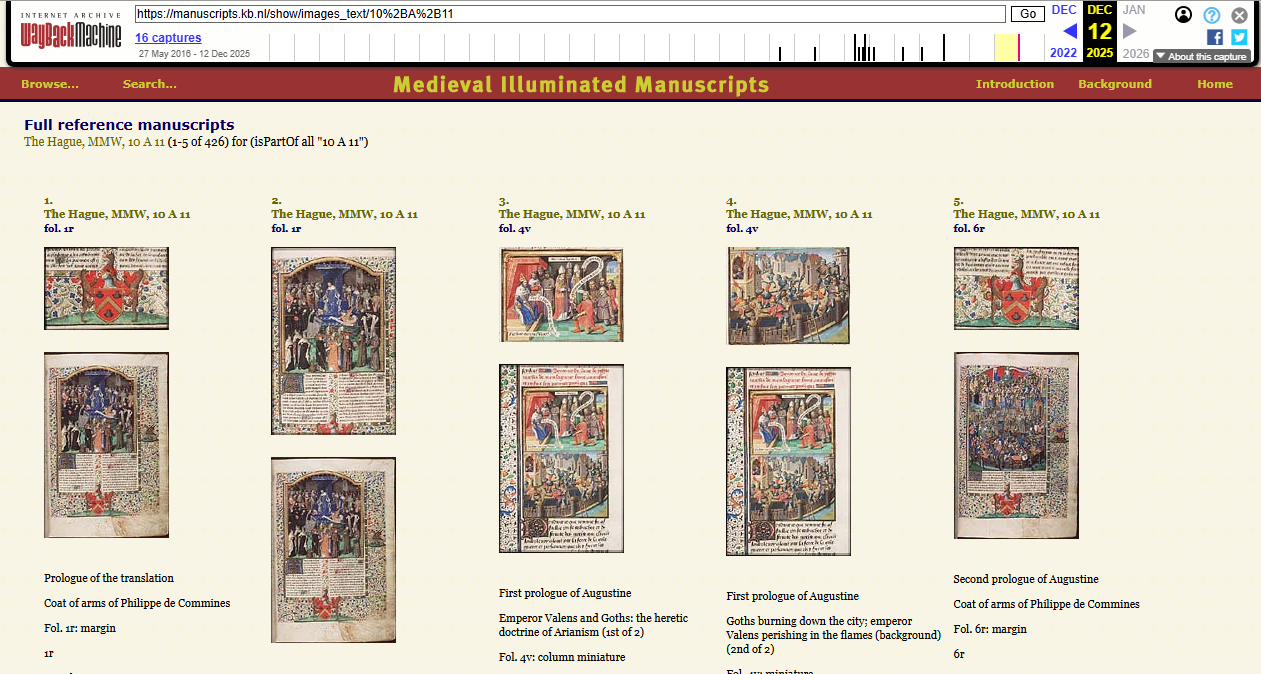
Task: Open the 16 captures link
Action: [168, 38]
